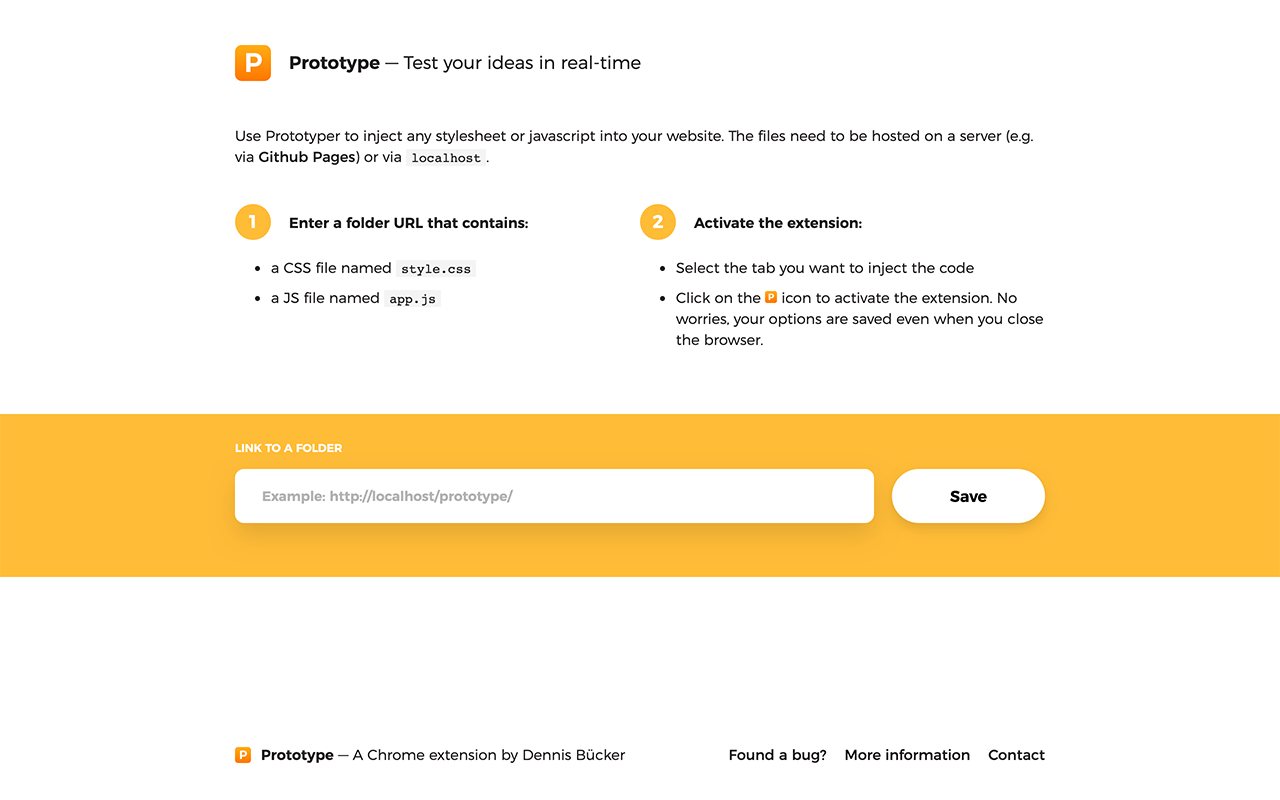The width and height of the screenshot is (1280, 800).
Task: Click the small P extension icon in instructions
Action: point(770,297)
